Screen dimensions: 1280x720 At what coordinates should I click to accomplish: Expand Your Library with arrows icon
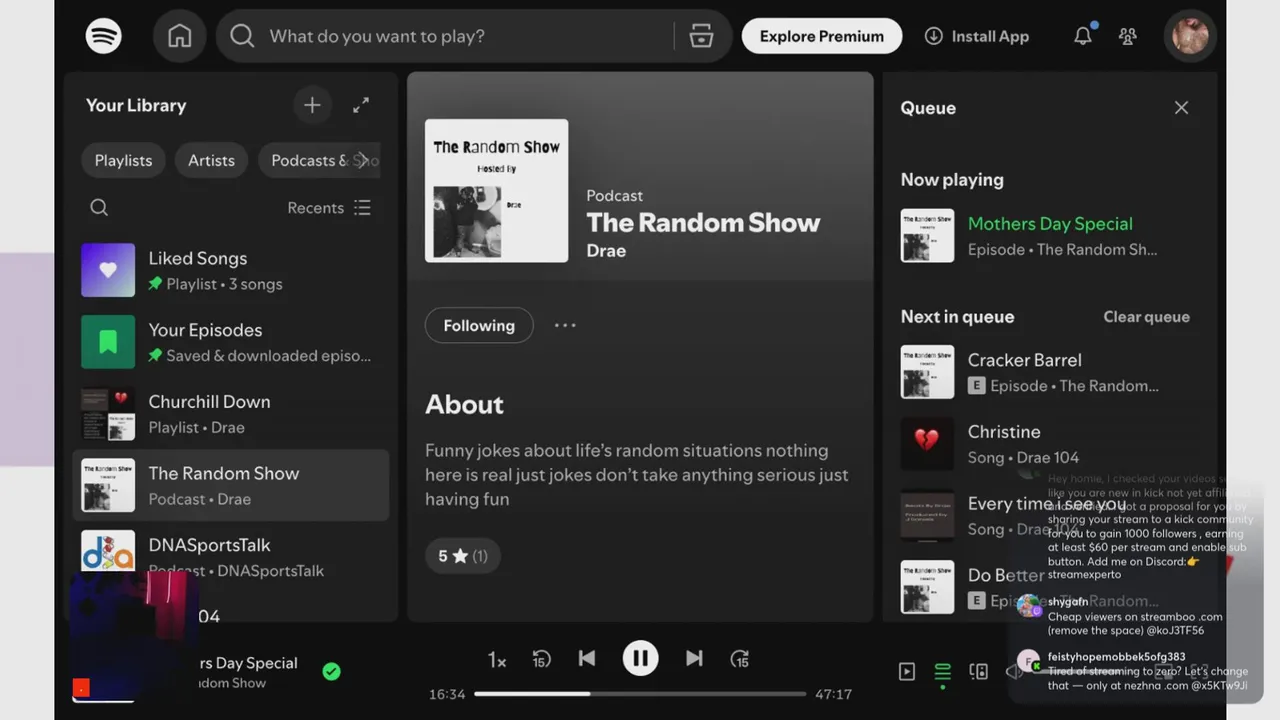tap(361, 105)
